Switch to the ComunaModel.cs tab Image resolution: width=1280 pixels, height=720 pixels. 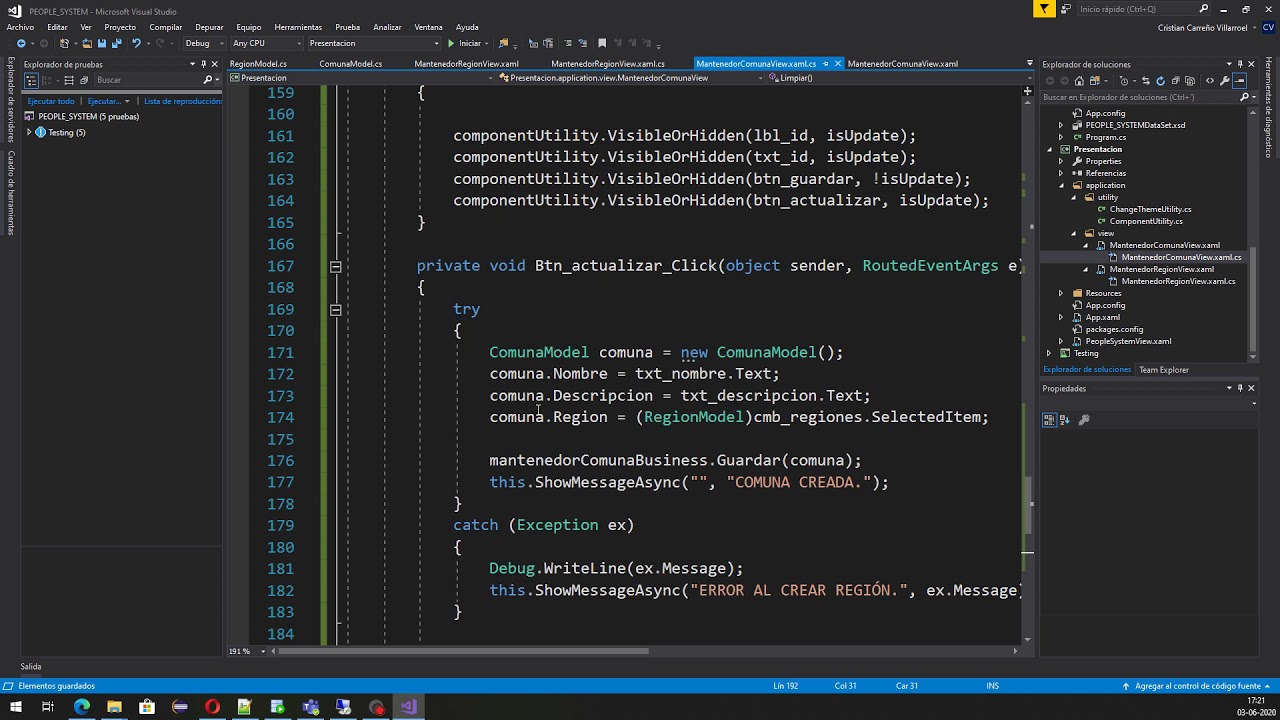click(x=350, y=64)
